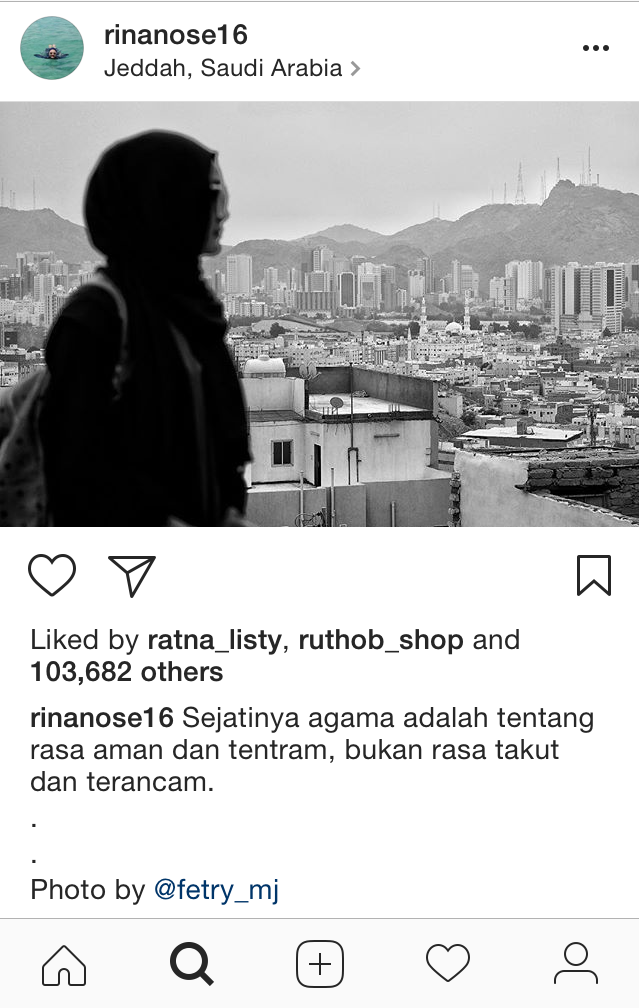Click the paper plane share icon
The height and width of the screenshot is (1008, 639).
(x=132, y=575)
